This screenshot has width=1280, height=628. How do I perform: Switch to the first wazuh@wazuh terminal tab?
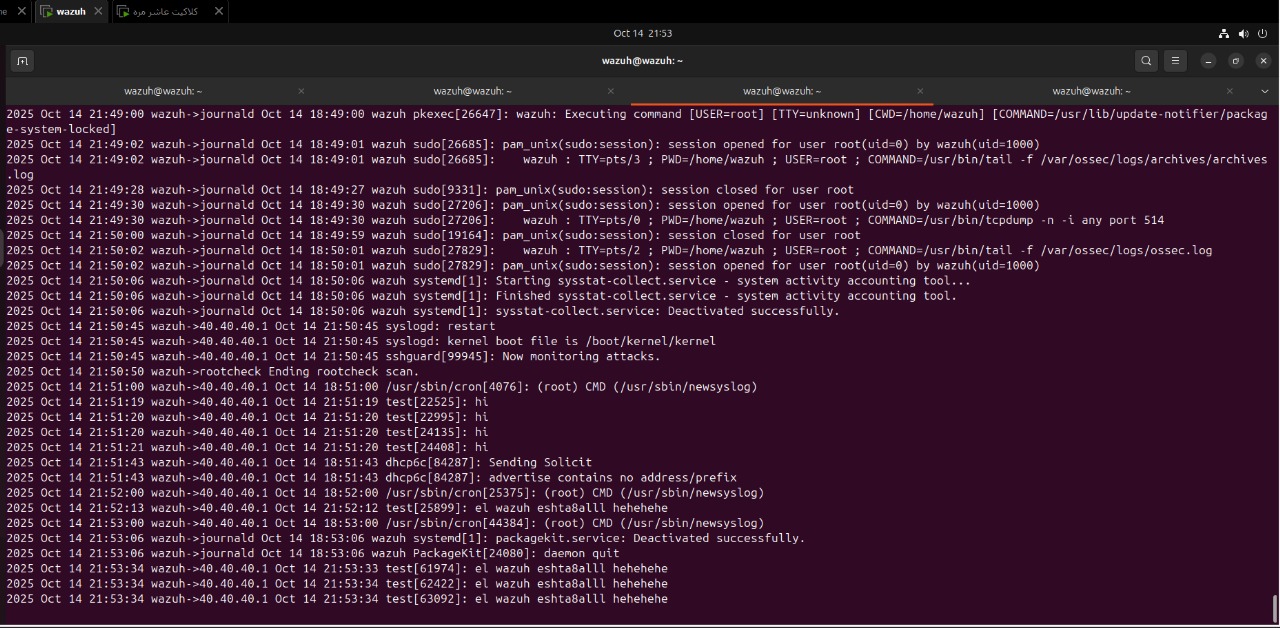163,91
